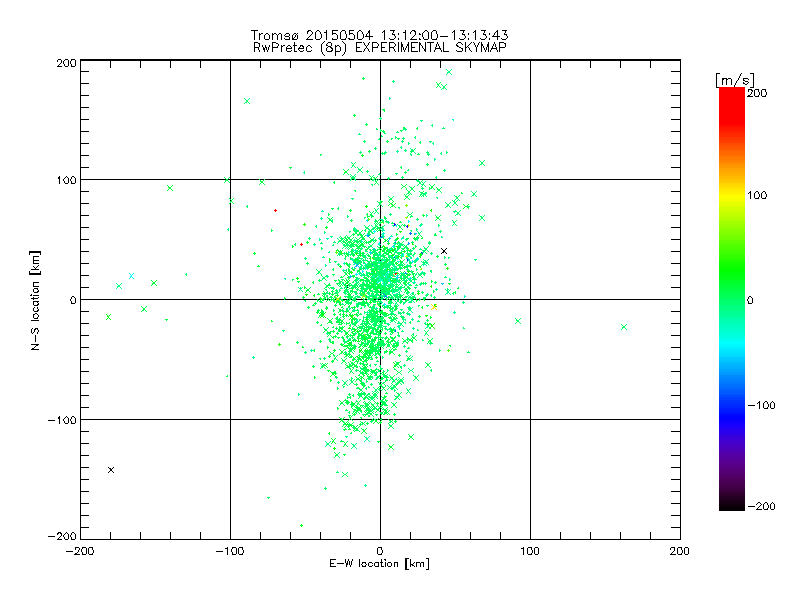800x600 pixels.
Task: Click the '[m/s]' colorbar unit label
Action: coord(735,80)
